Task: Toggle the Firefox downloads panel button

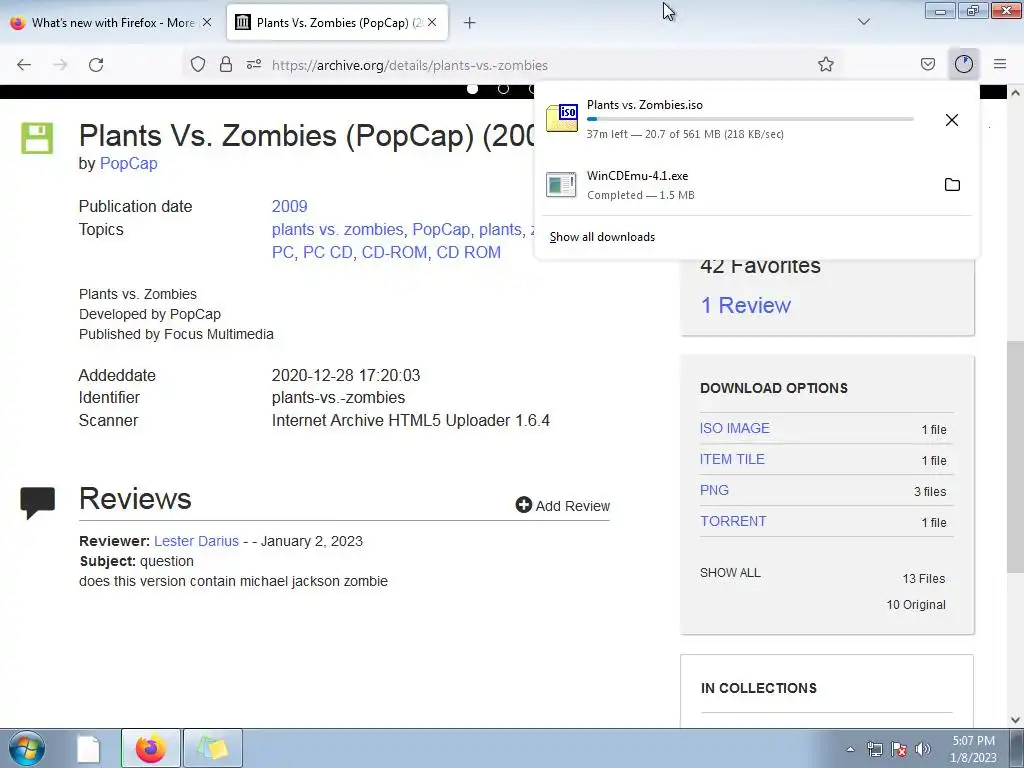Action: pyautogui.click(x=964, y=64)
